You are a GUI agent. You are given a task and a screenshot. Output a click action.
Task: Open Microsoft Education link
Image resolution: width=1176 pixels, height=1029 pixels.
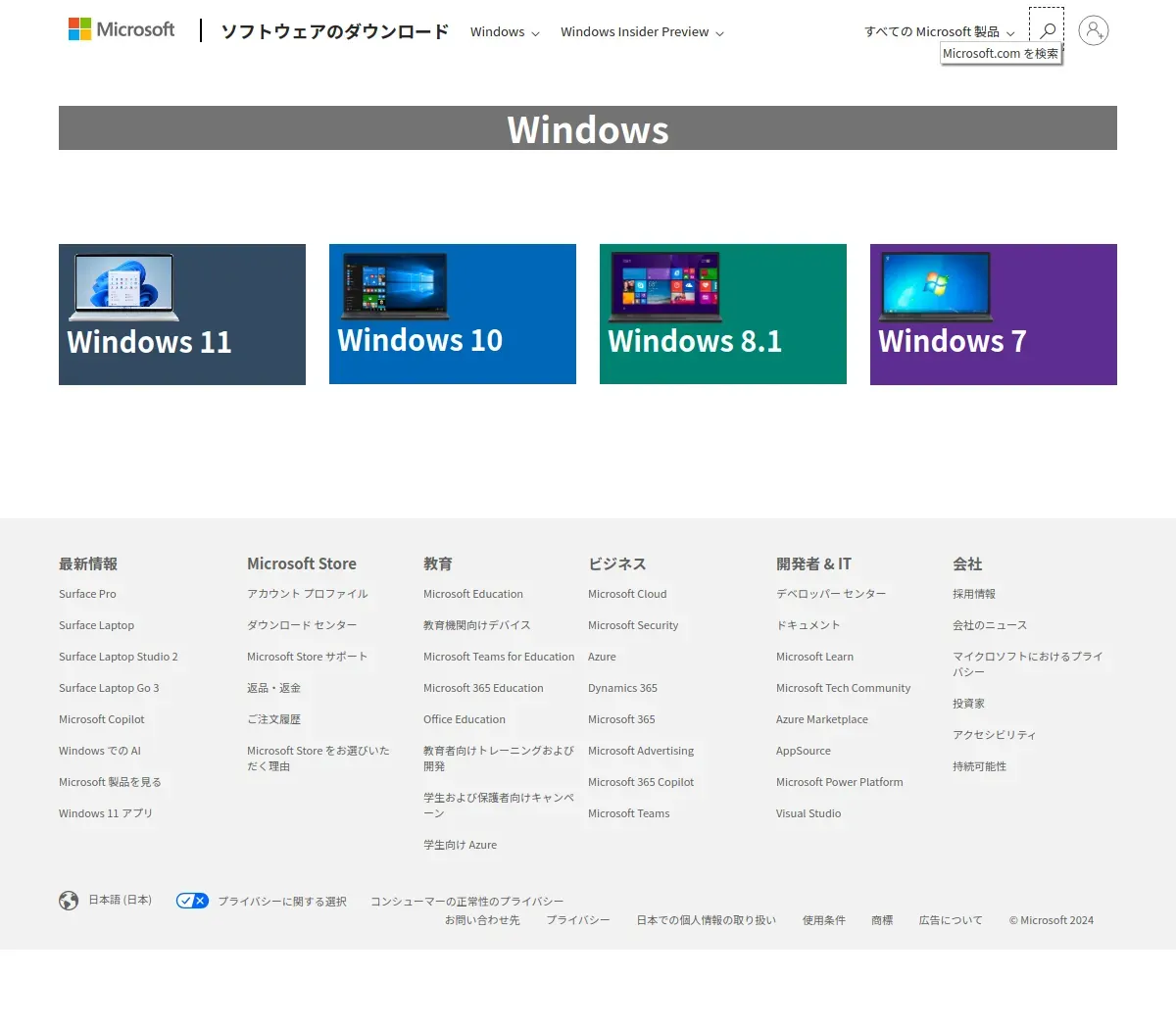click(x=473, y=594)
